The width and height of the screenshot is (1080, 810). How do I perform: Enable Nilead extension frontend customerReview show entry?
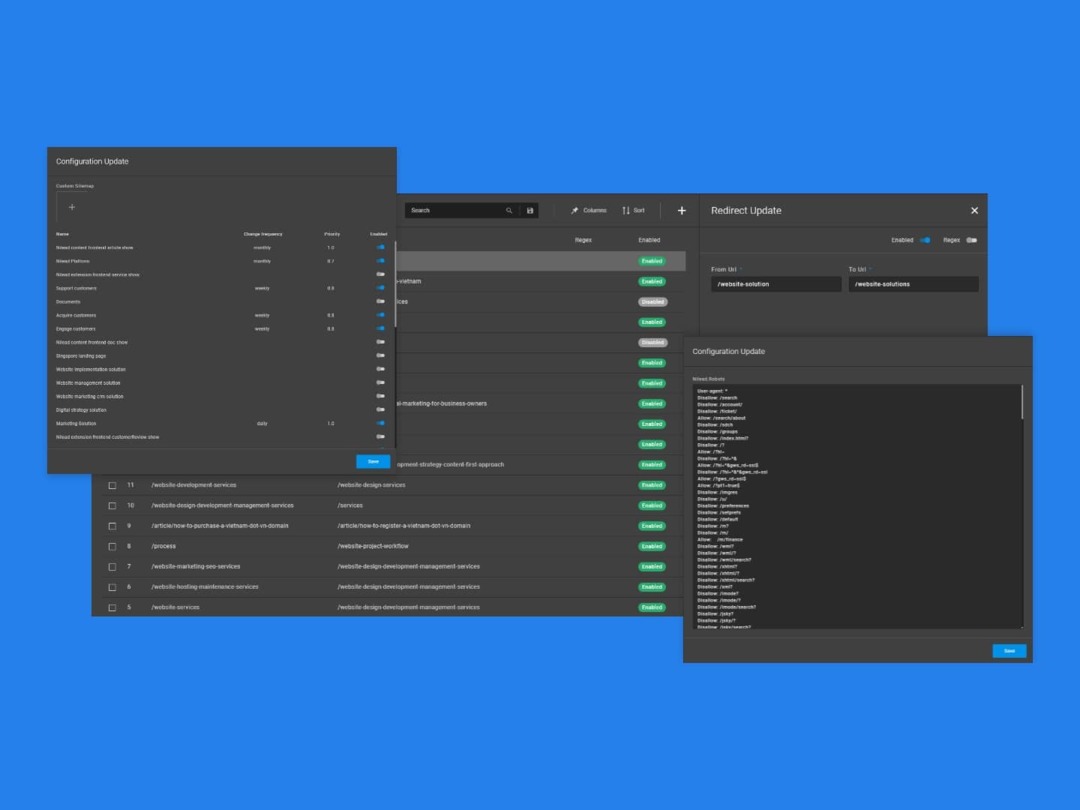pos(380,437)
